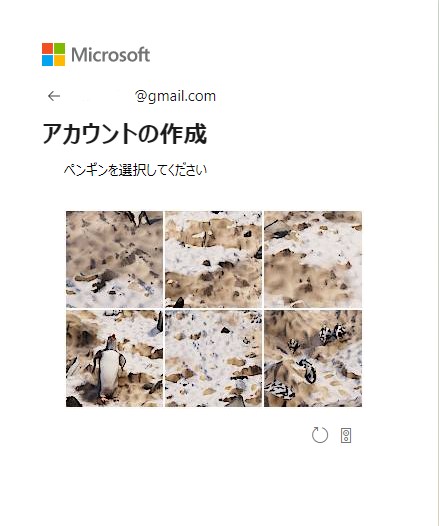Click the red square of the Microsoft logo

(47, 48)
